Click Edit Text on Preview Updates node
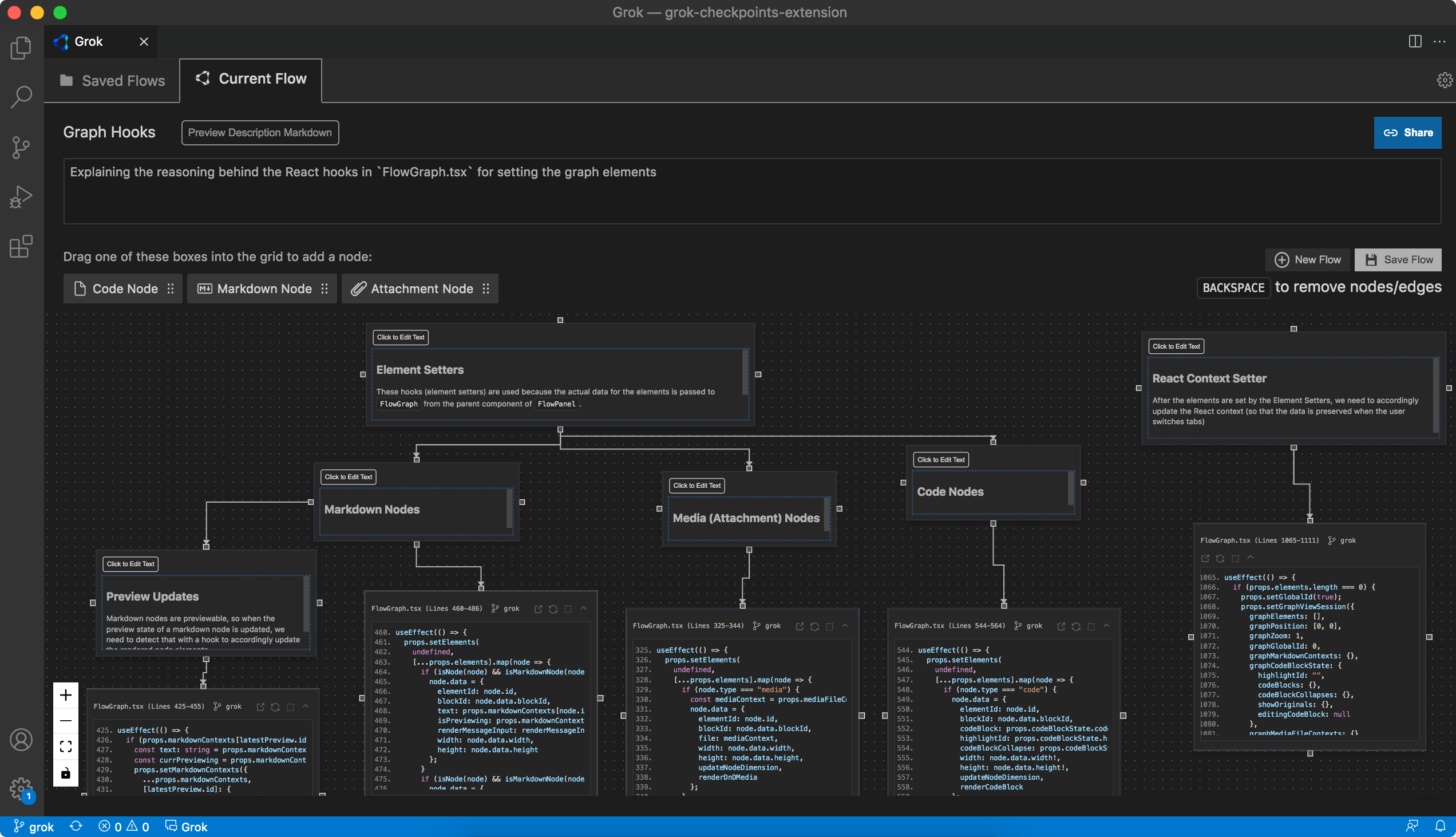Screen dimensions: 1456x837 point(130,564)
